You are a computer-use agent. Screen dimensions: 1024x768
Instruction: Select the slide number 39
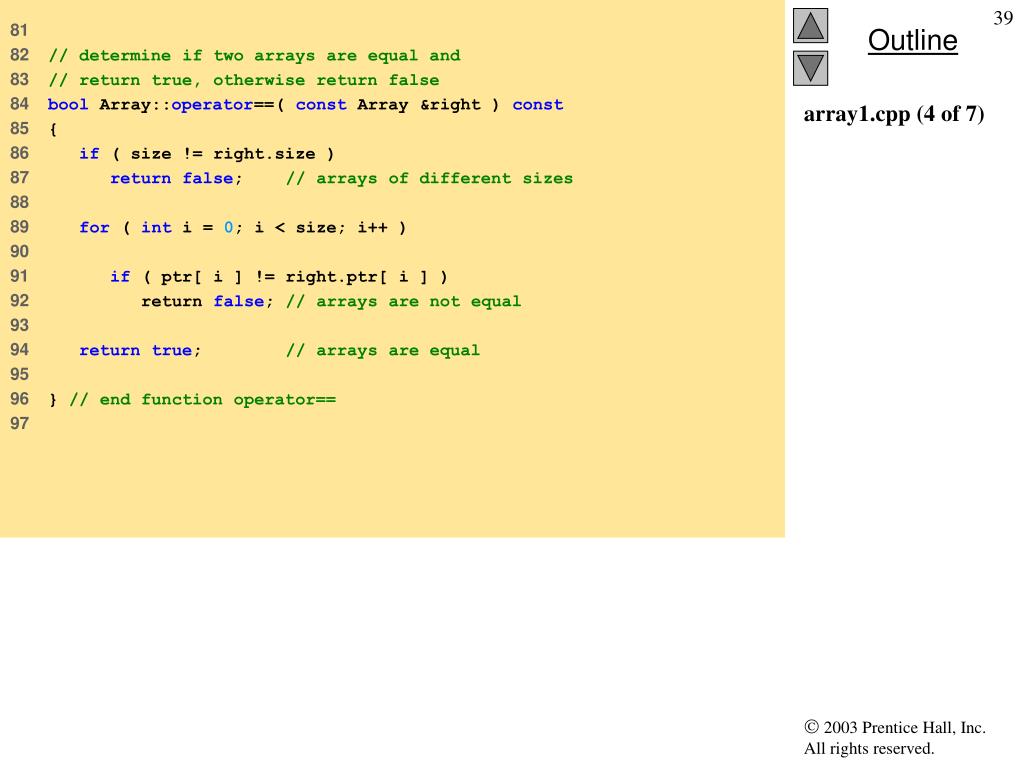tap(1003, 18)
